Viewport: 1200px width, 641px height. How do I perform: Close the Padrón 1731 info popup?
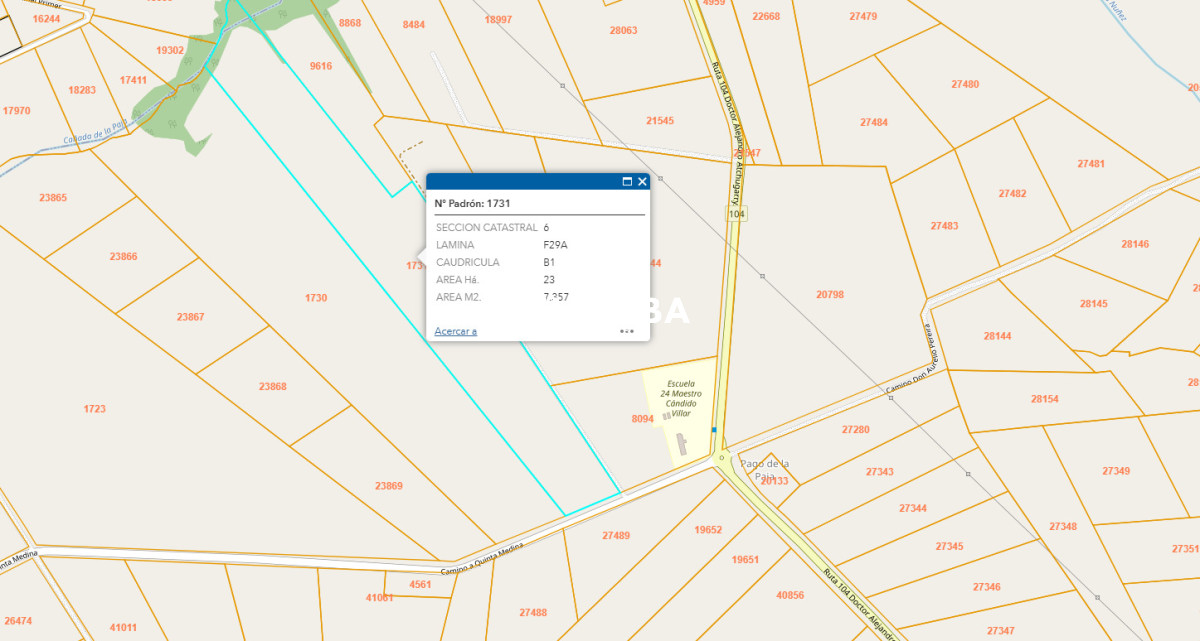click(642, 181)
